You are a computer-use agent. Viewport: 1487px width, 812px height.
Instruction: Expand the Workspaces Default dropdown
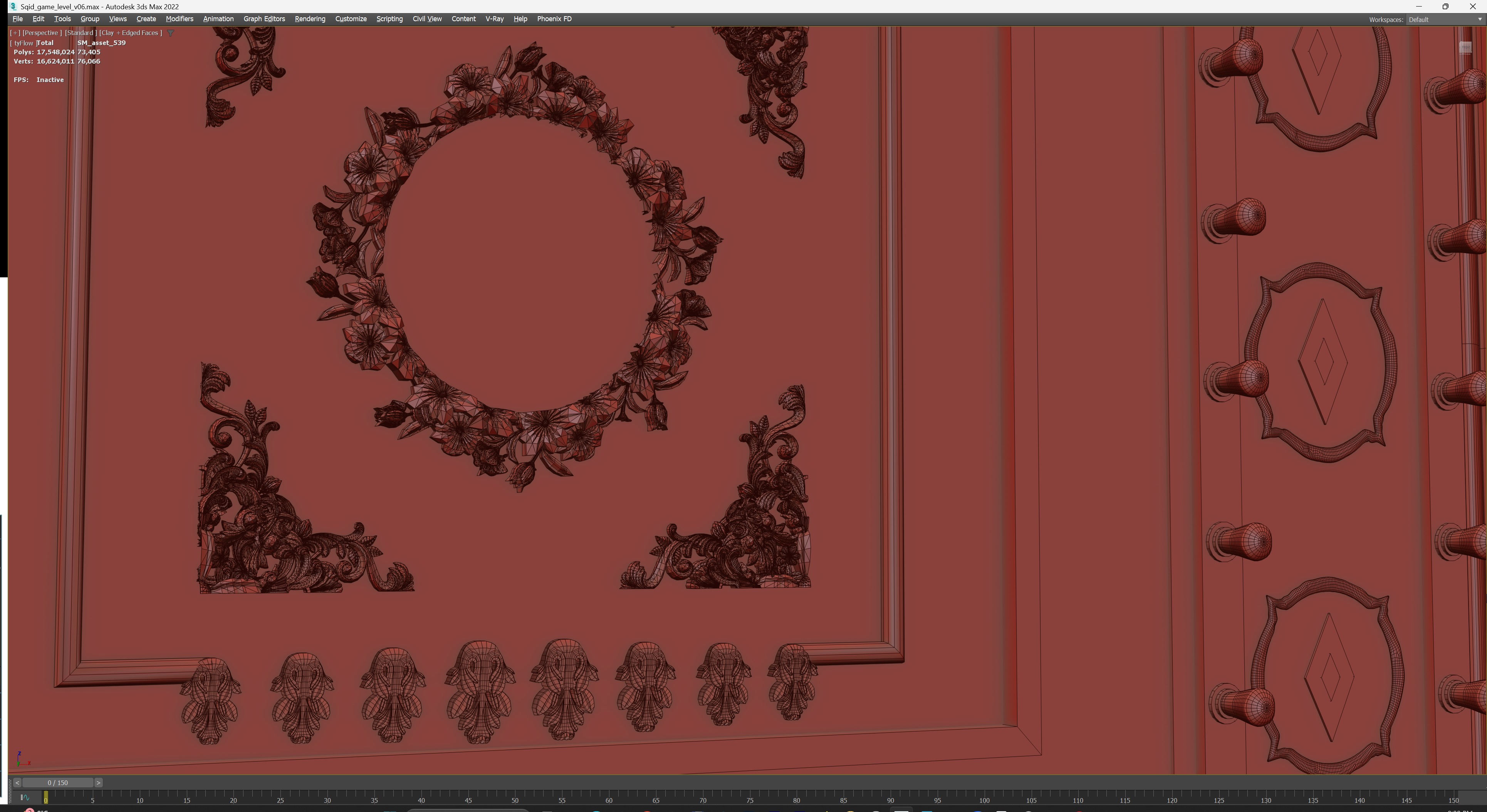point(1444,20)
